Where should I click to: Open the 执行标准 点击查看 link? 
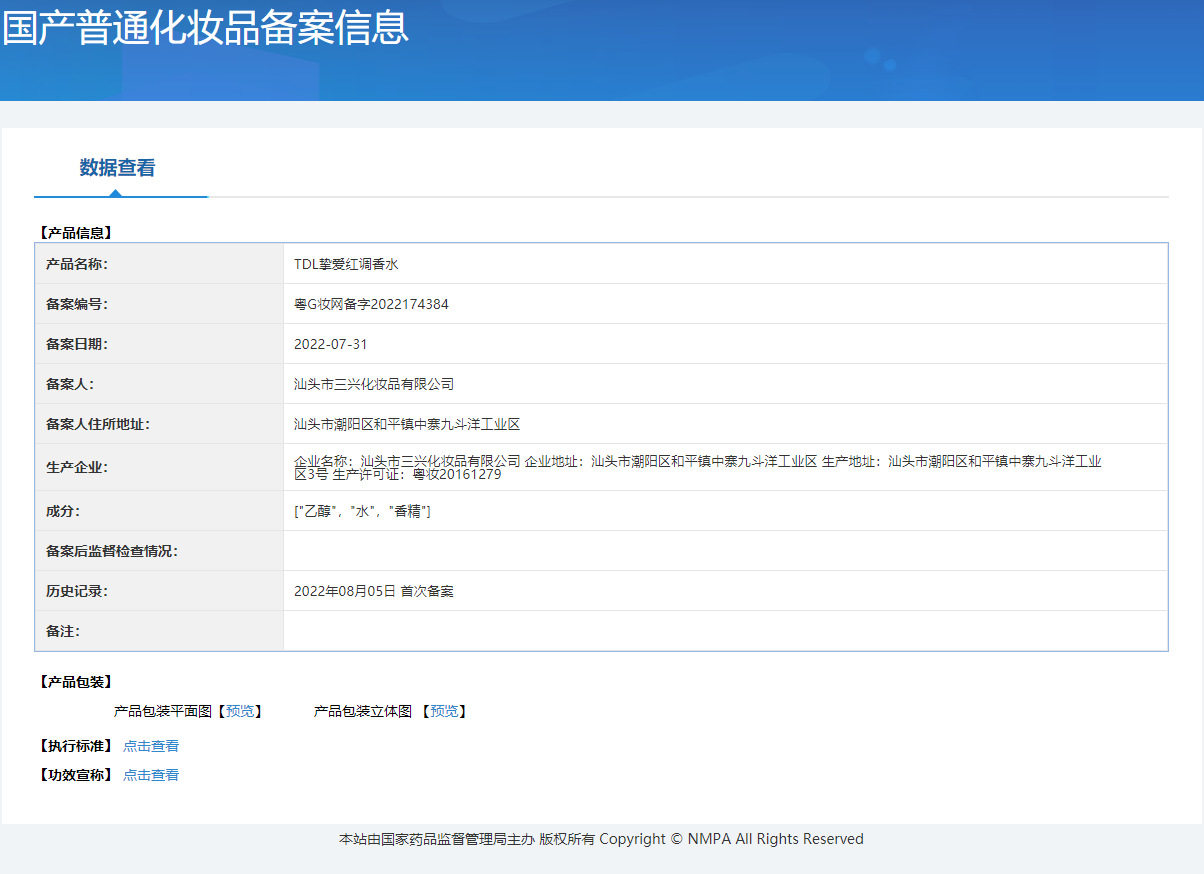coord(151,746)
